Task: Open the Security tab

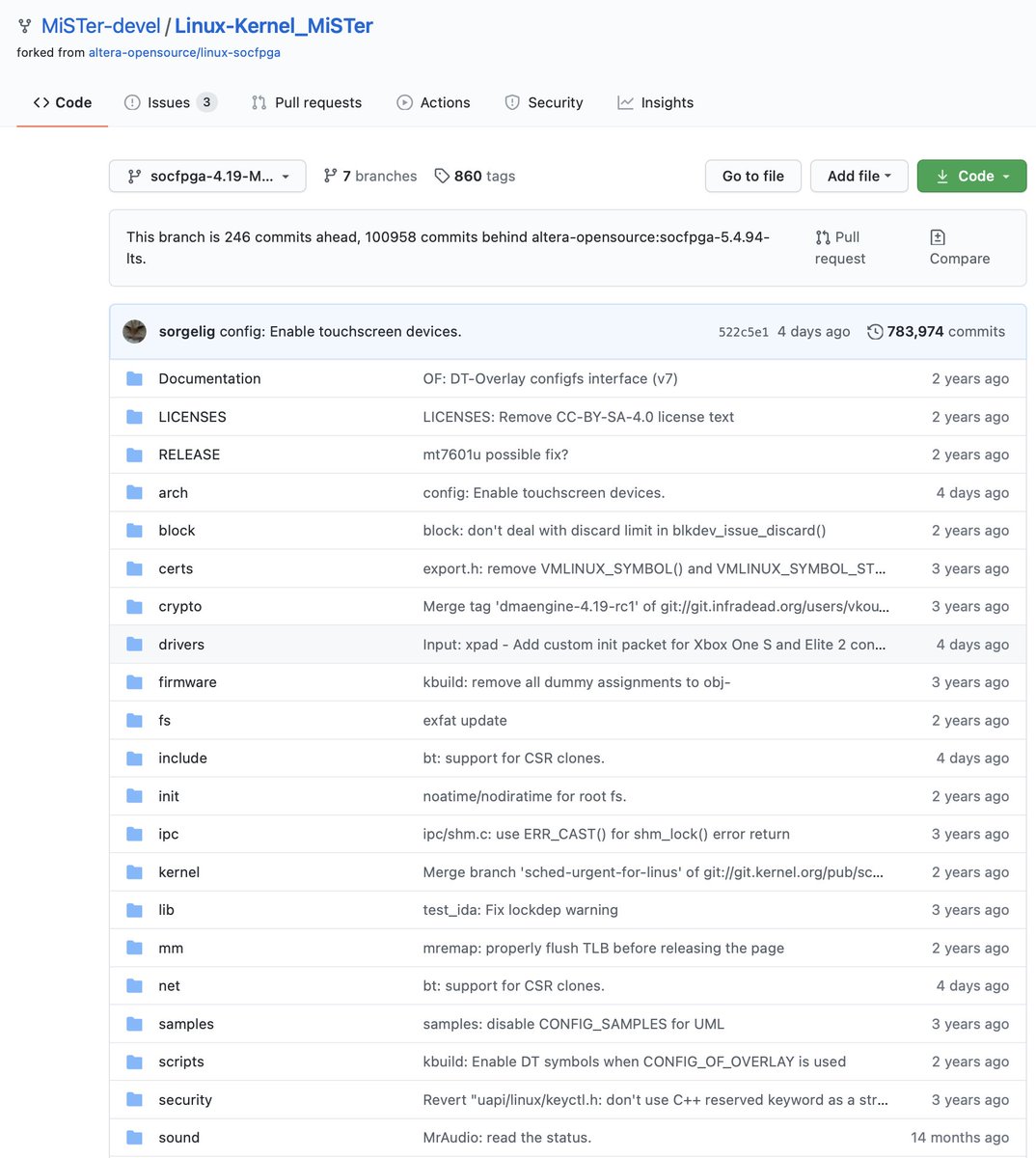Action: 544,102
